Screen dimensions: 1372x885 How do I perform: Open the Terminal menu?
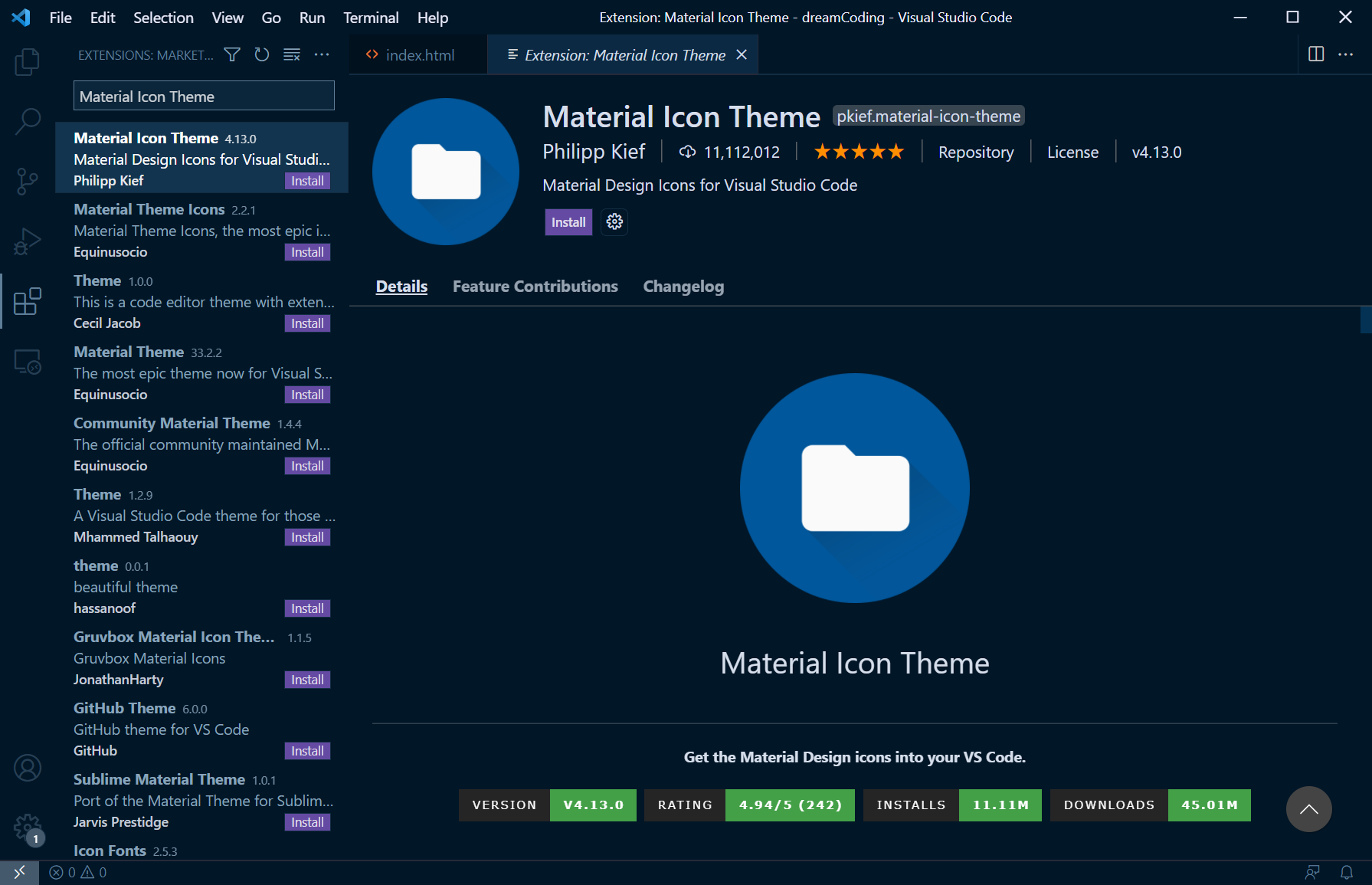tap(371, 17)
